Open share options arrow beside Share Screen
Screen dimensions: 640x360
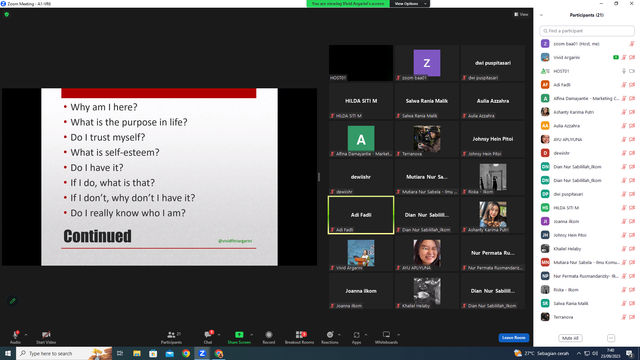tap(251, 335)
